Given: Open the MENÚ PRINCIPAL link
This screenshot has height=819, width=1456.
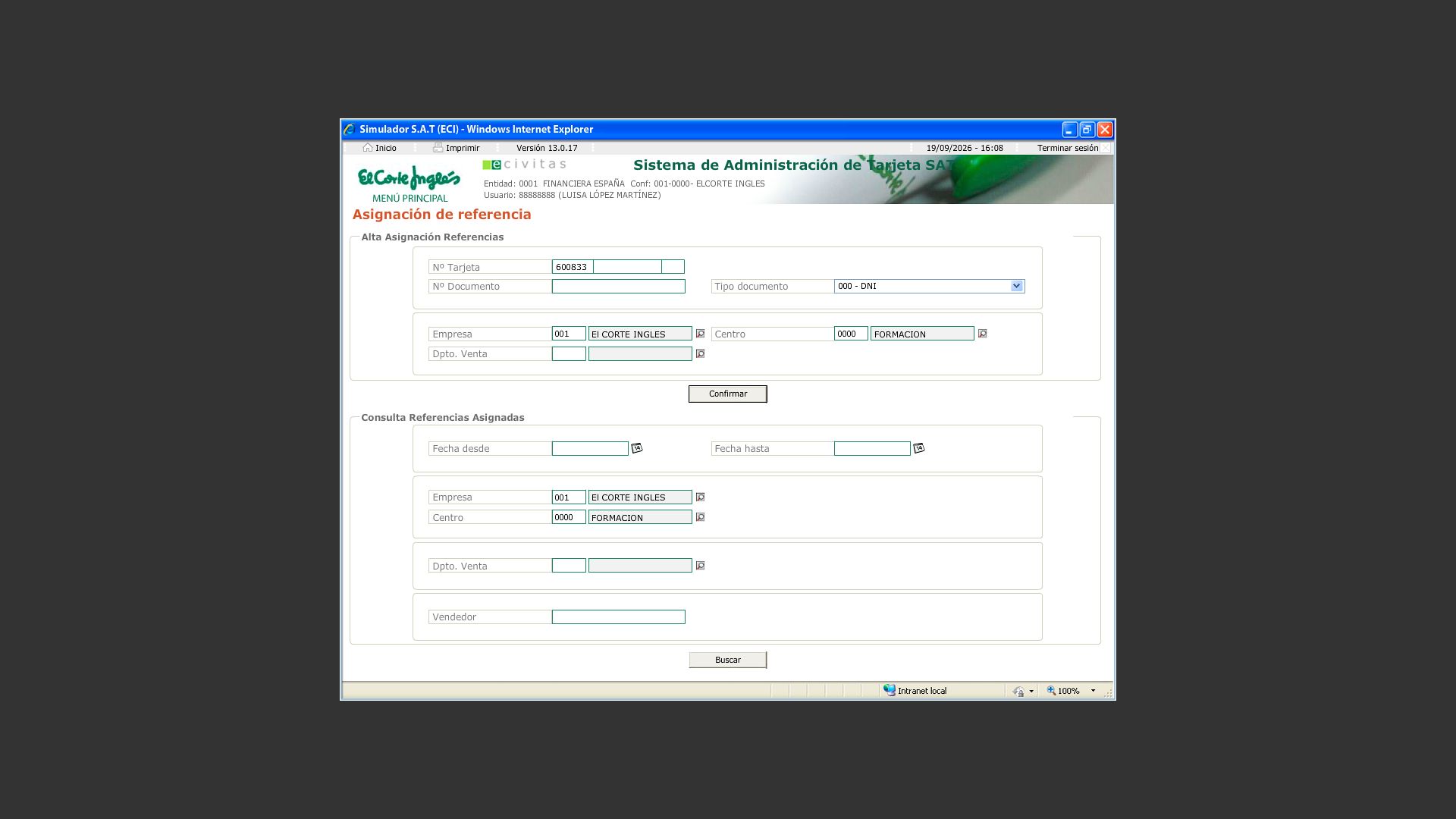Looking at the screenshot, I should [x=410, y=198].
